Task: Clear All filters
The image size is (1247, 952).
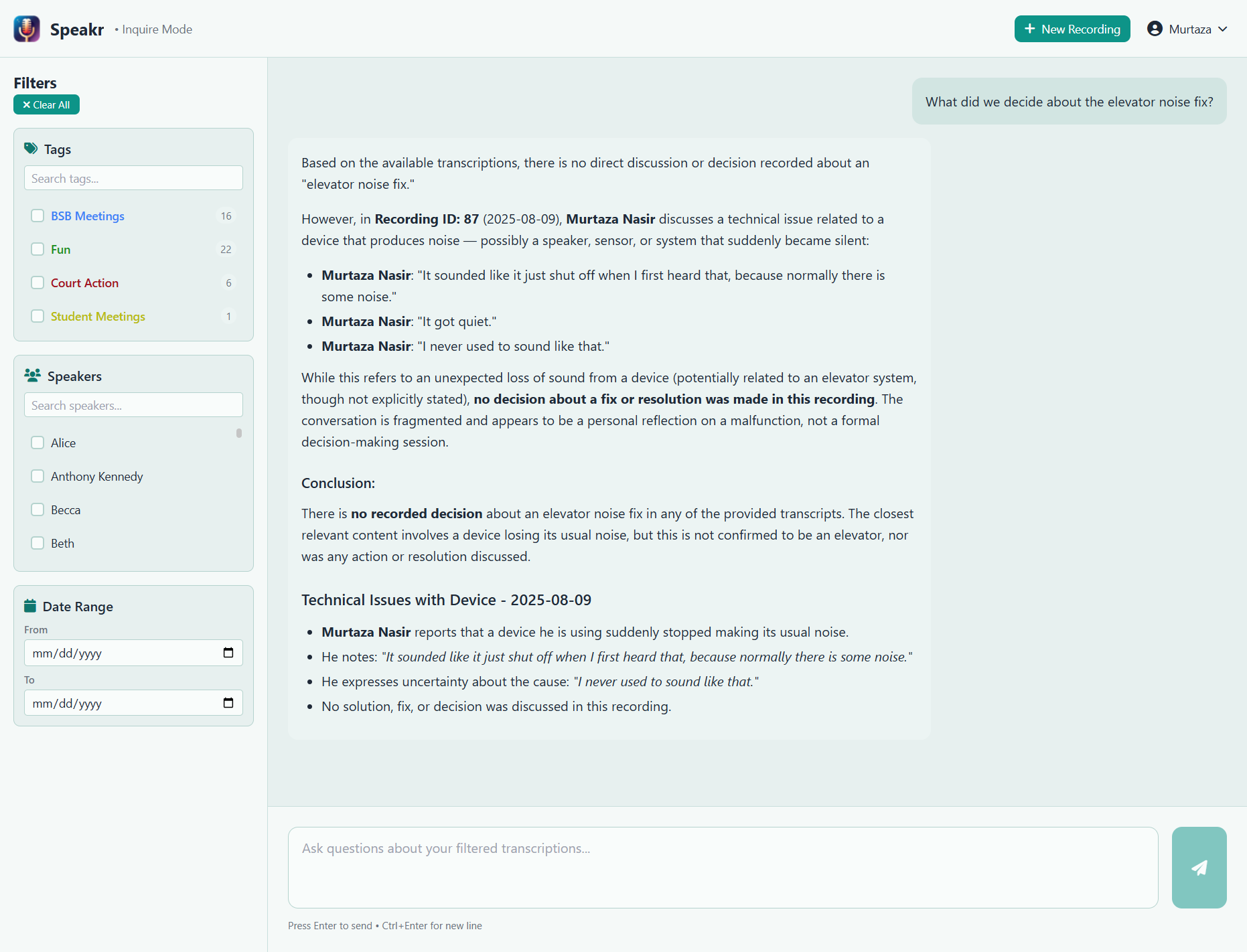Action: tap(46, 104)
